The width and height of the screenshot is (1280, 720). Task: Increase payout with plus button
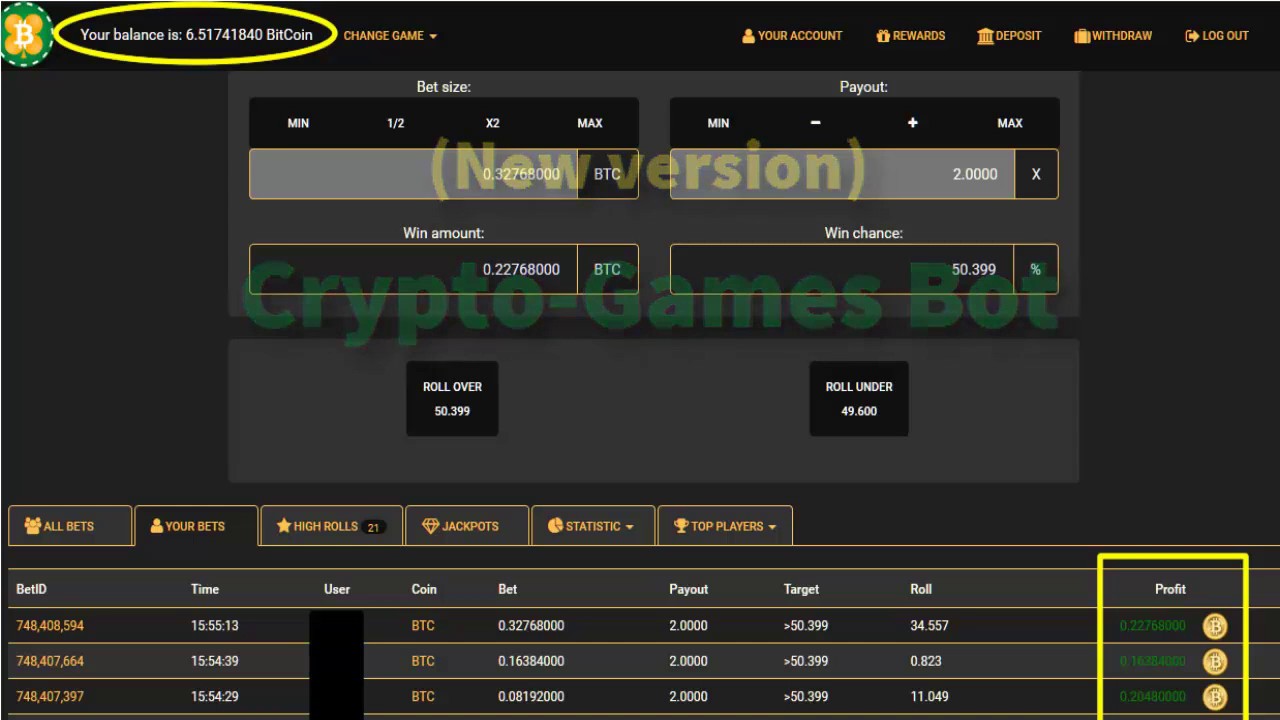pyautogui.click(x=912, y=123)
